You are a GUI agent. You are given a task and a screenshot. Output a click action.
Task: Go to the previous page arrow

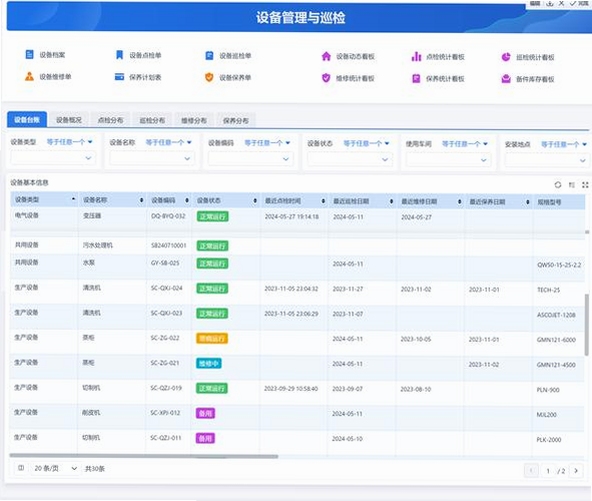coord(531,470)
